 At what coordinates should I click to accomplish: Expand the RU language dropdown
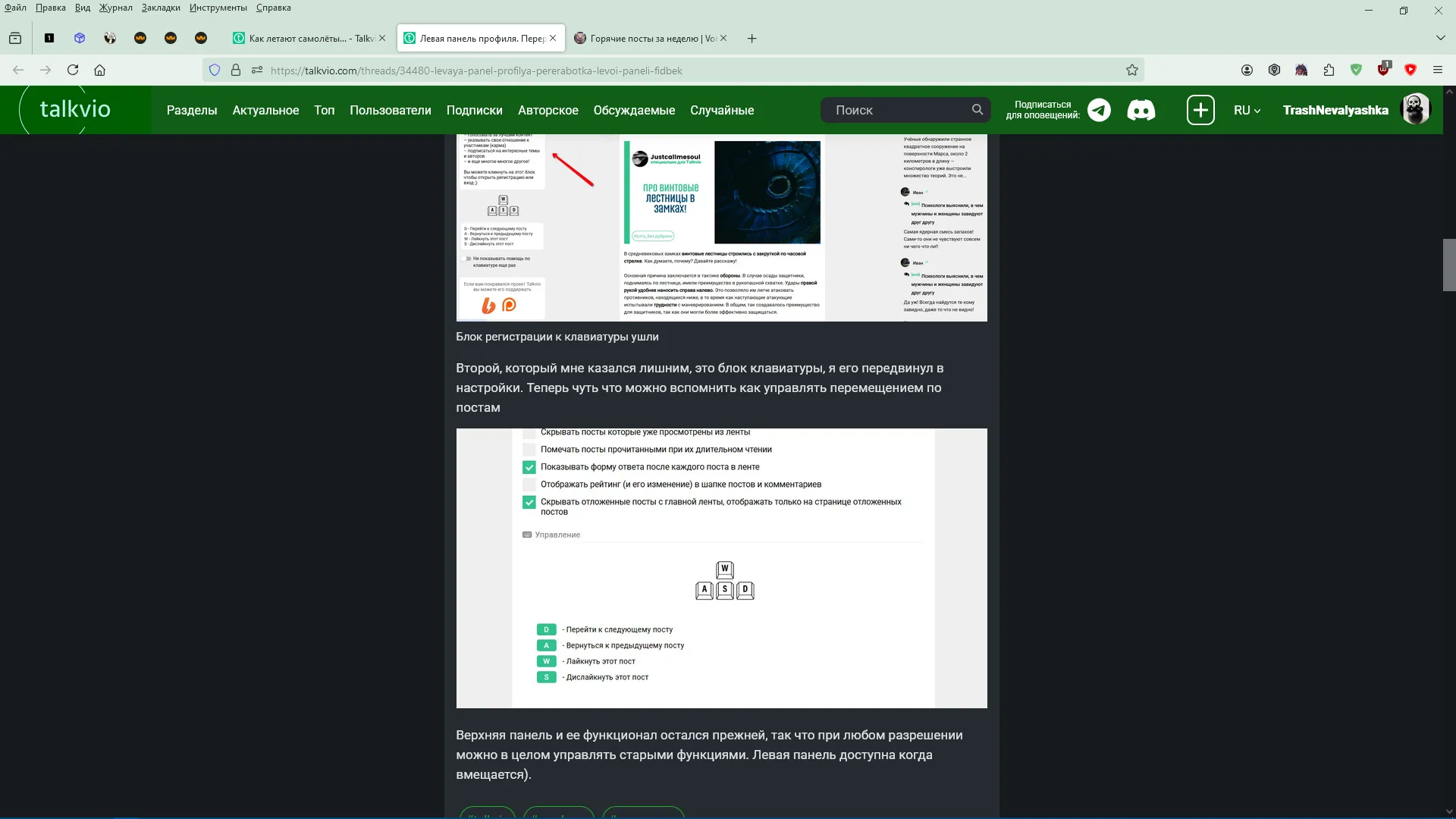point(1247,111)
